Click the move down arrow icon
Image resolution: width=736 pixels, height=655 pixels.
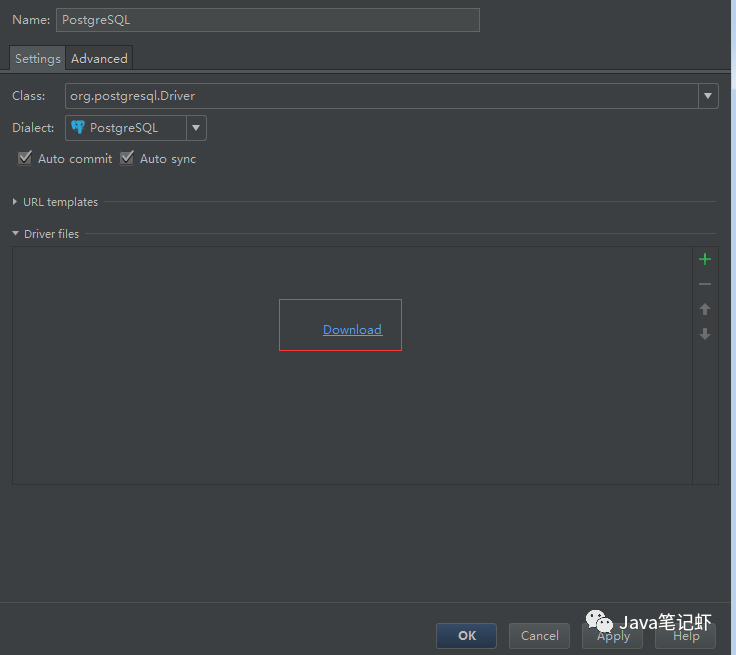click(x=705, y=334)
